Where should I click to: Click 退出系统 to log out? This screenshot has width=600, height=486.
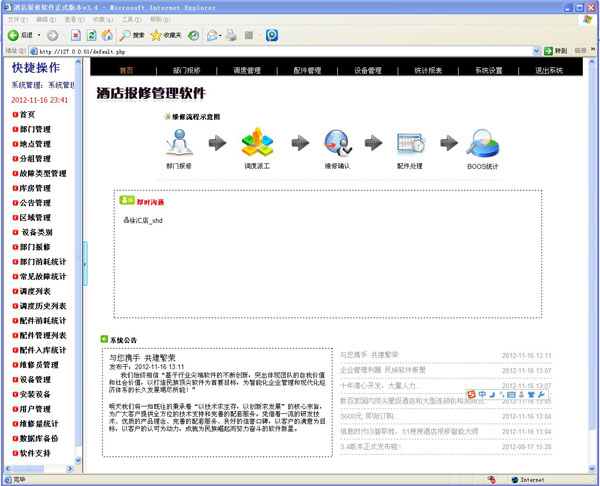point(549,70)
